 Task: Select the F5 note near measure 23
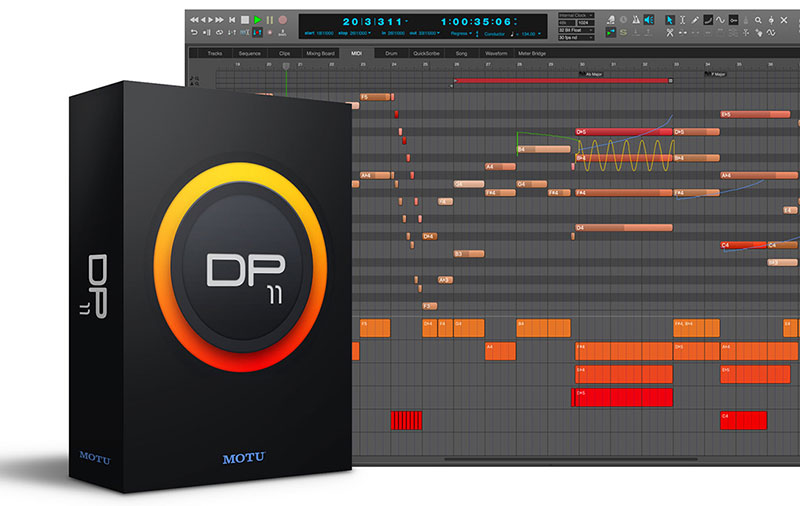(x=377, y=97)
